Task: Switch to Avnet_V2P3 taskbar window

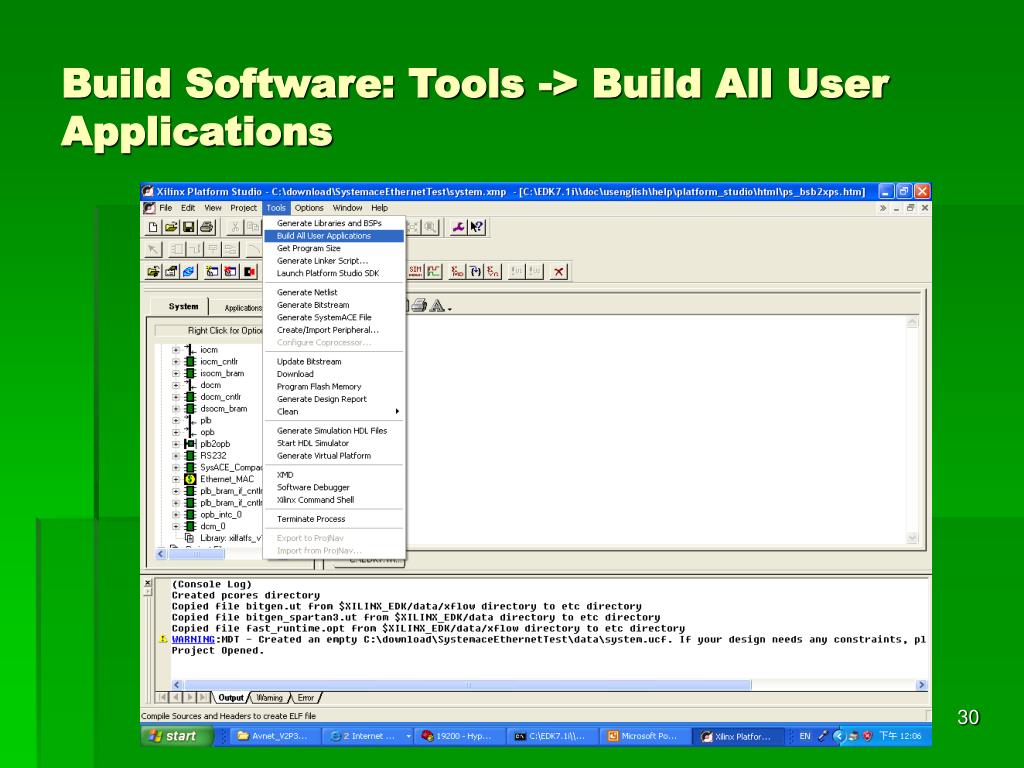Action: (274, 736)
